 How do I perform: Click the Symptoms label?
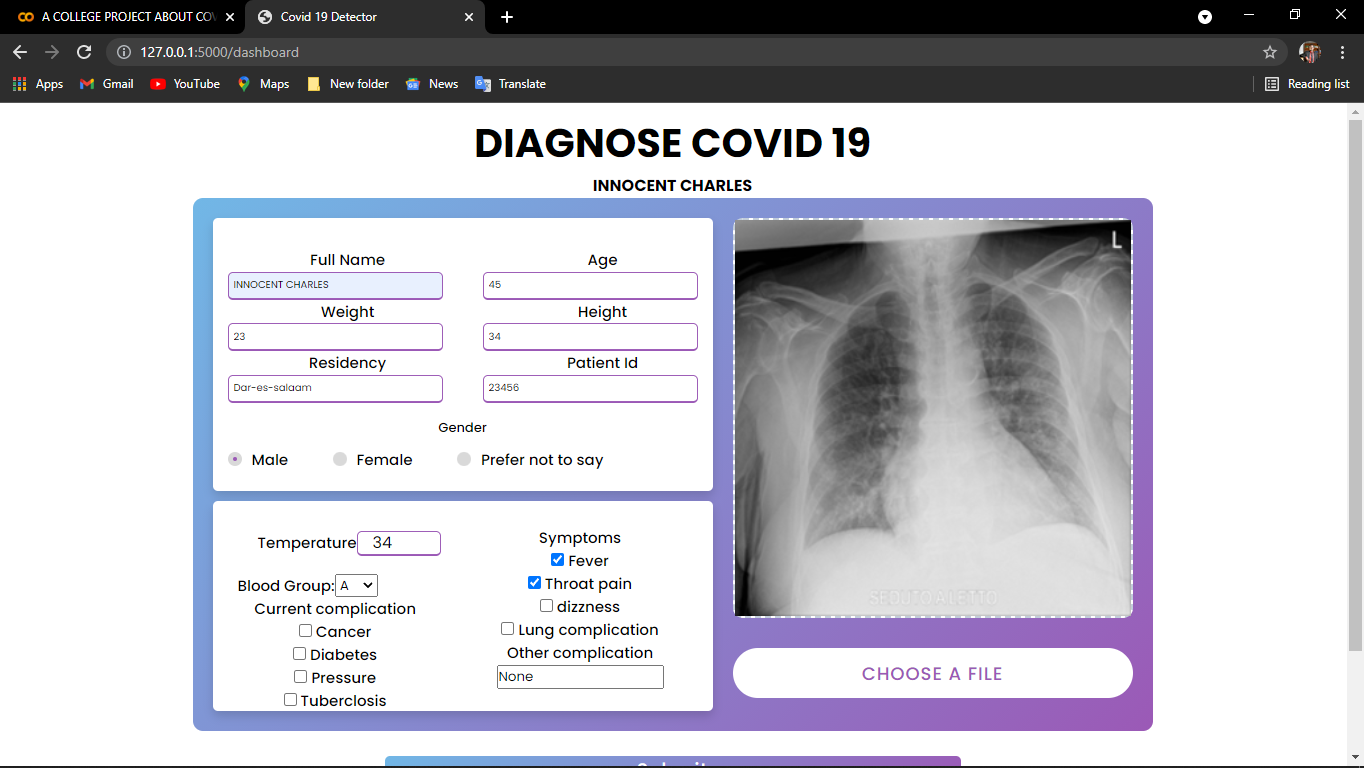[580, 538]
